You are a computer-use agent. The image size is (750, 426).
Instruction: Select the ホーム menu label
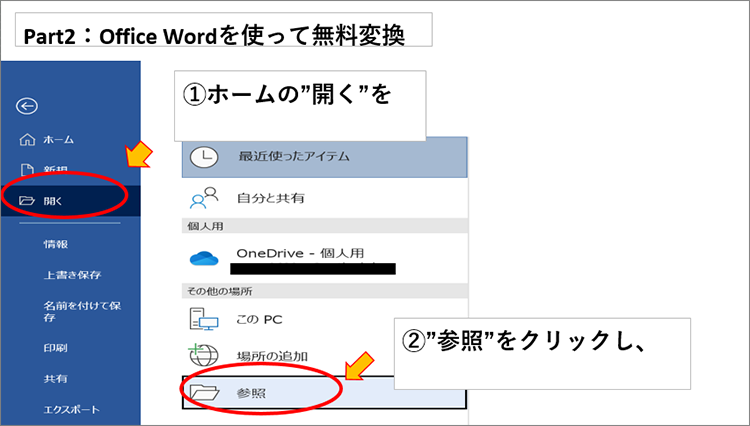tap(58, 140)
